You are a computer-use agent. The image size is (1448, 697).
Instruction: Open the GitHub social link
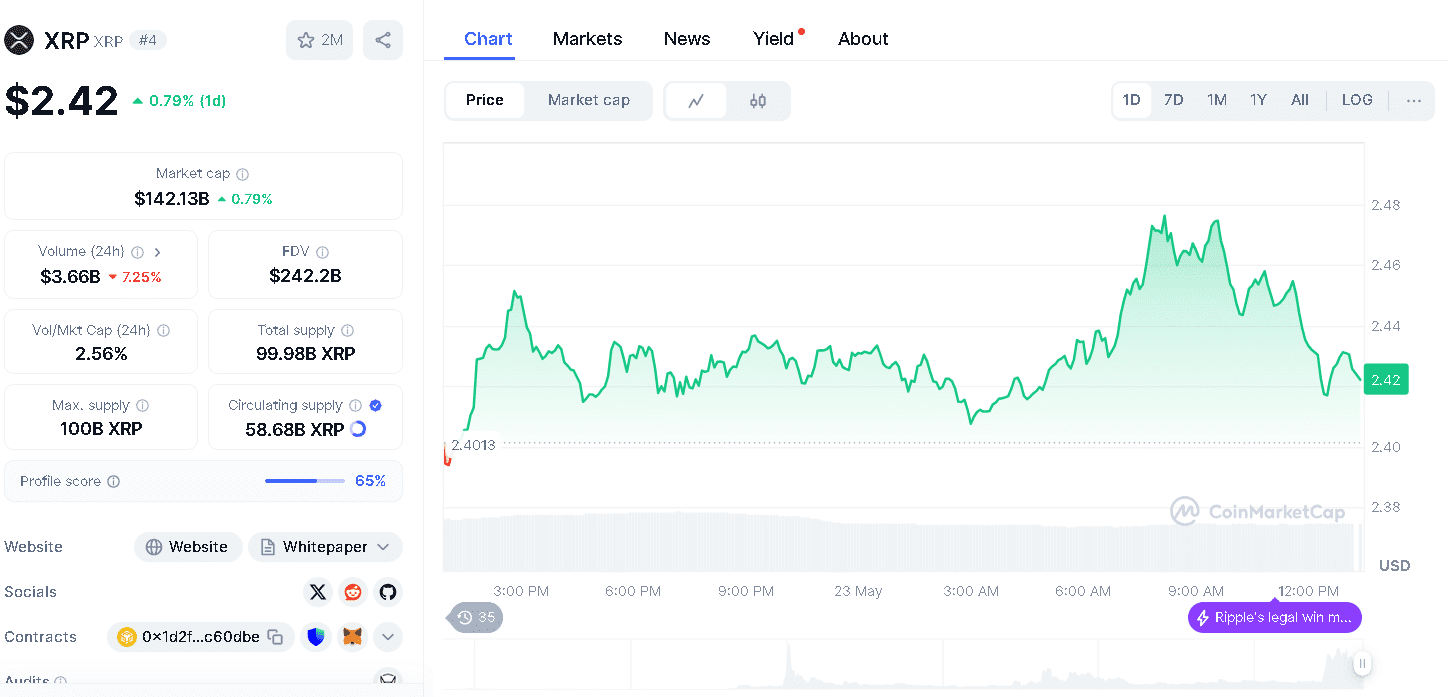click(x=388, y=592)
